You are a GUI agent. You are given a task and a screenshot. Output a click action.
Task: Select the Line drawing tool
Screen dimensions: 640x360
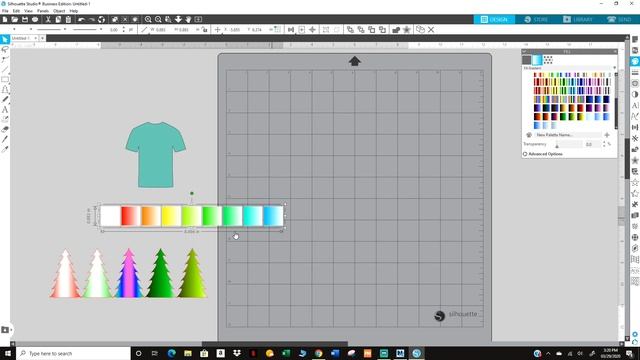[x=5, y=69]
